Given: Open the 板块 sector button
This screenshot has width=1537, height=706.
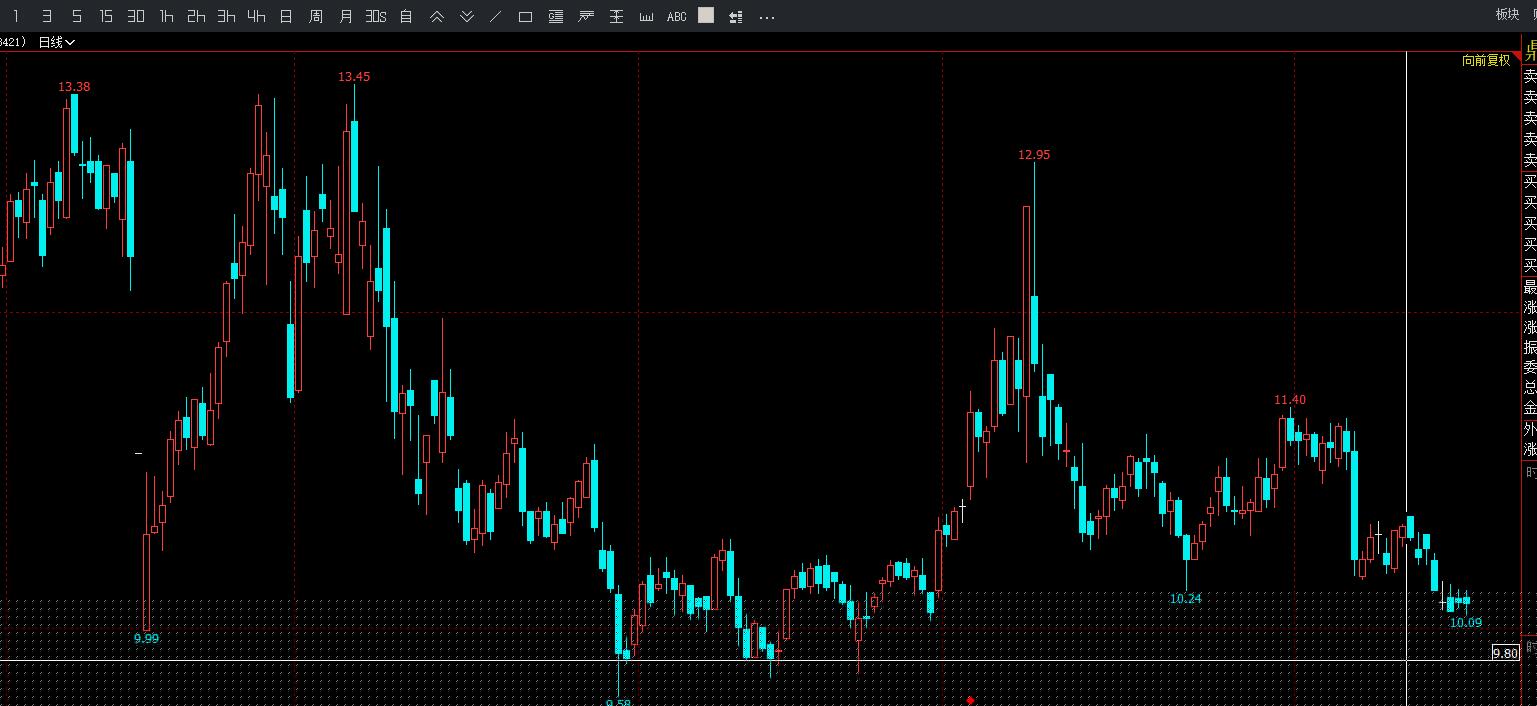Looking at the screenshot, I should point(1507,14).
